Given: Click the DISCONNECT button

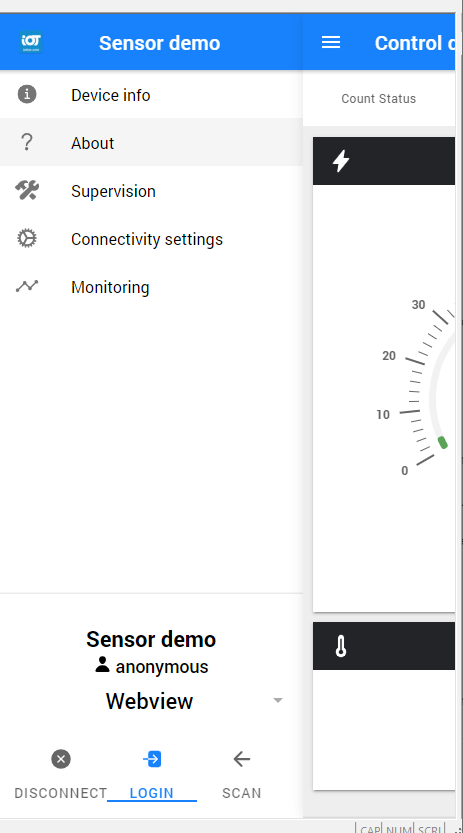Looking at the screenshot, I should [x=61, y=774].
